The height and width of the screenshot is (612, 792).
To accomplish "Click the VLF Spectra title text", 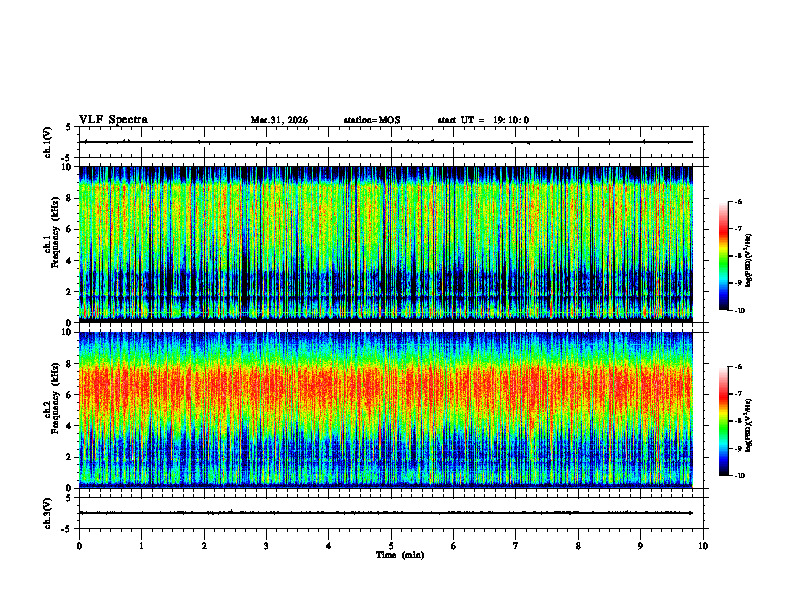I will [113, 120].
